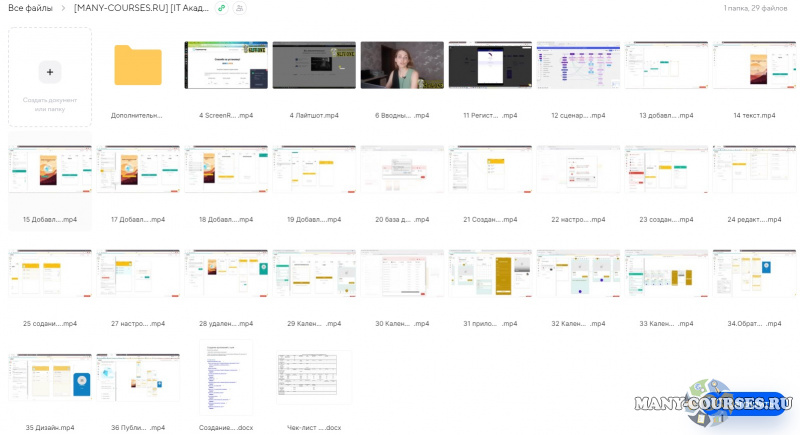This screenshot has width=800, height=435.
Task: Open the 20 база д... .mp4 video
Action: (402, 170)
